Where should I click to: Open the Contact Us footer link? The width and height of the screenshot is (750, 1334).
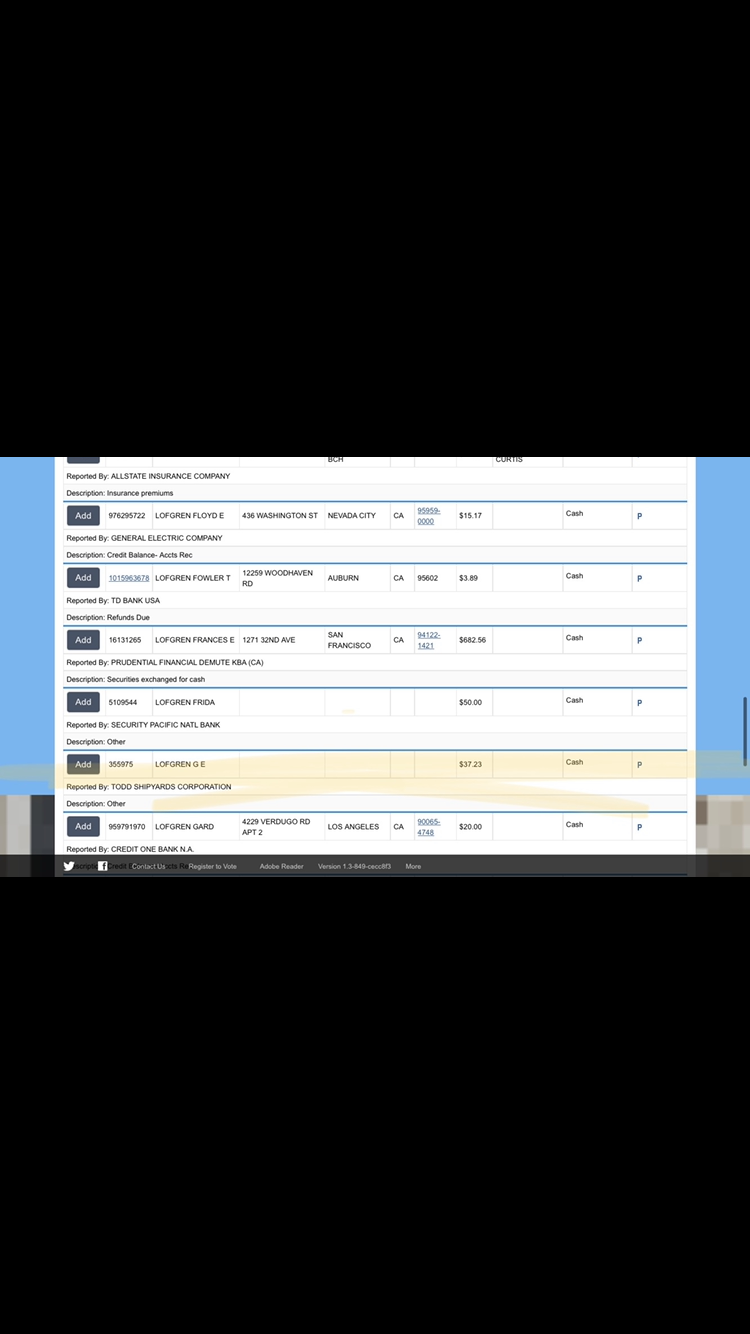pyautogui.click(x=148, y=866)
